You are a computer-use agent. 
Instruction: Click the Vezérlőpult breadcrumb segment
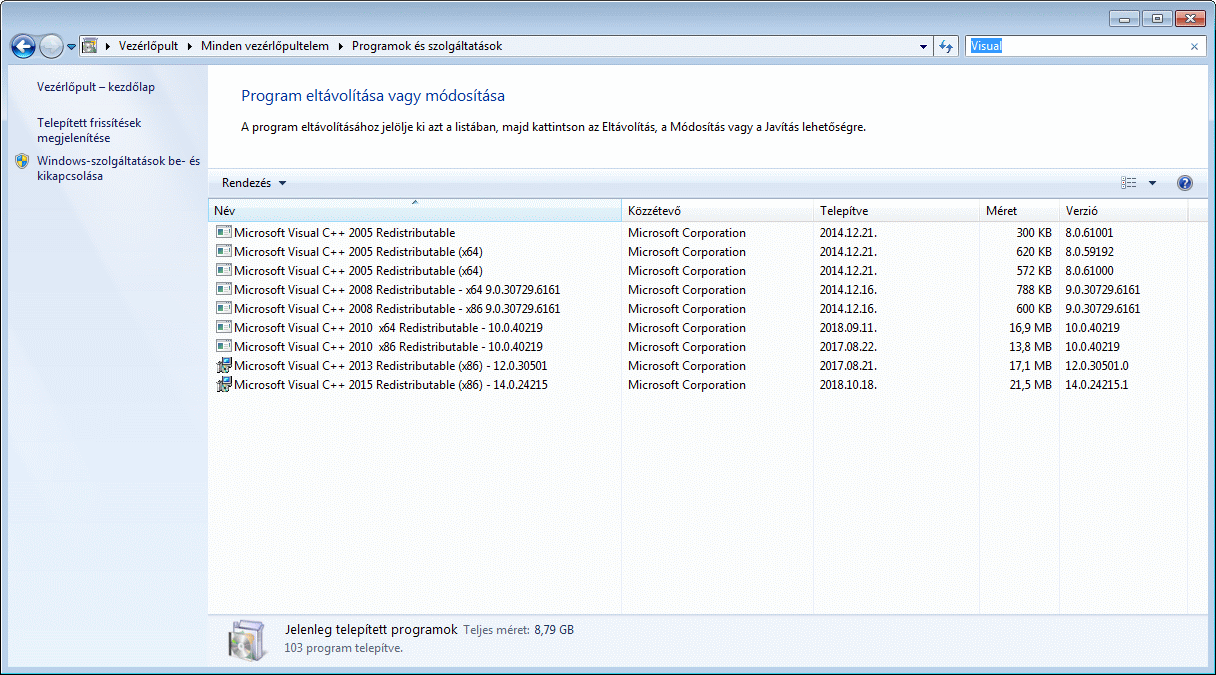[x=150, y=46]
